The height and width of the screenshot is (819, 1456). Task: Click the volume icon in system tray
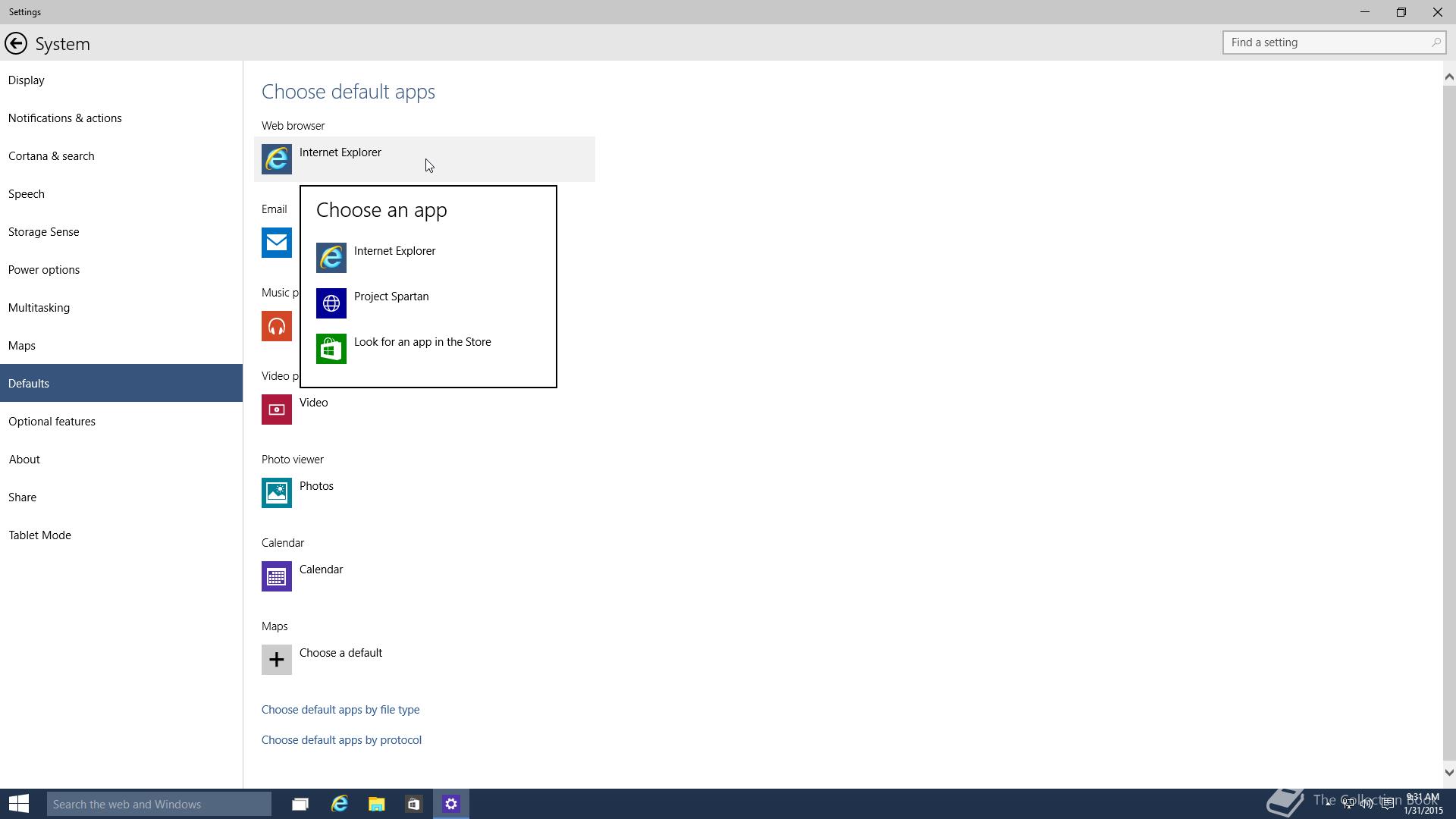coord(1367,804)
